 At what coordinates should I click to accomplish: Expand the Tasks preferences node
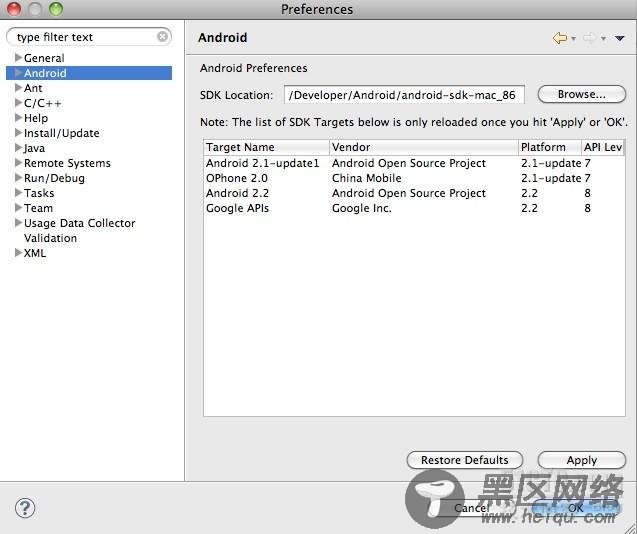[x=18, y=193]
